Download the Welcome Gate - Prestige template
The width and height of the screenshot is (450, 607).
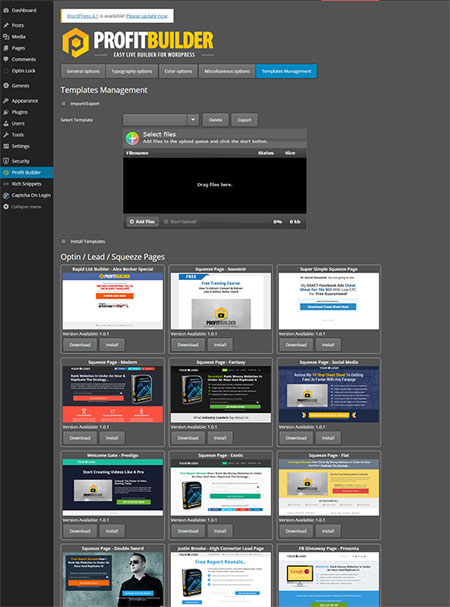pyautogui.click(x=80, y=531)
